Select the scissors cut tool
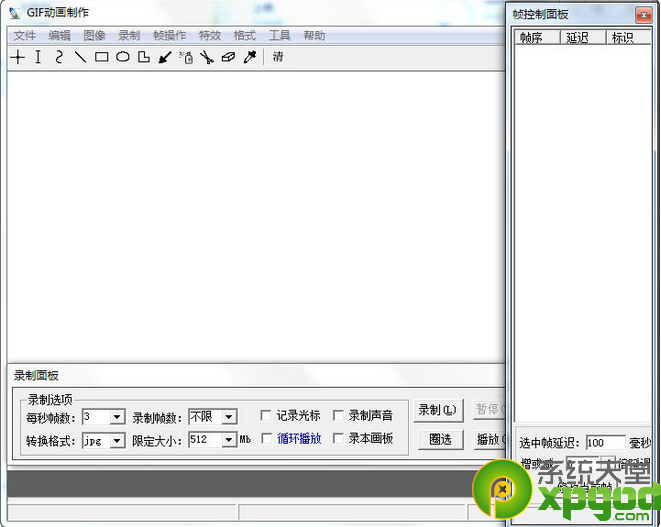Viewport: 661px width, 527px height. (207, 57)
